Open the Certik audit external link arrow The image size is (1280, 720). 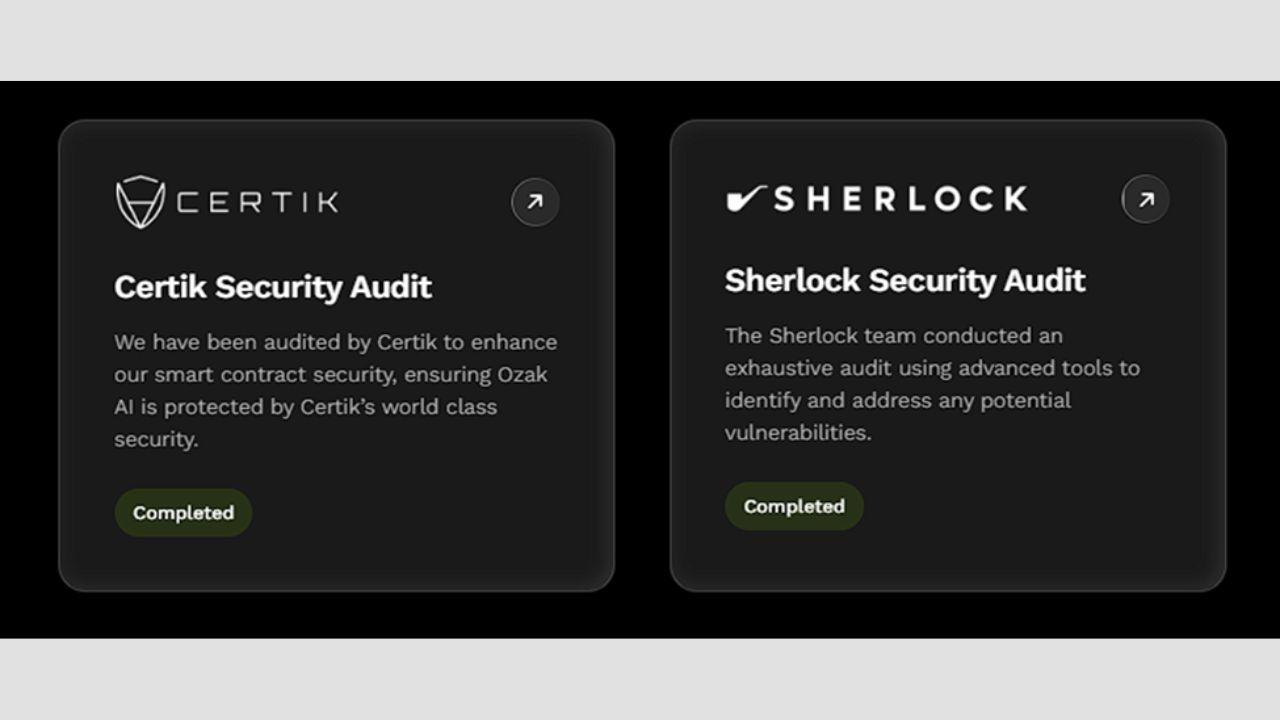pyautogui.click(x=535, y=202)
